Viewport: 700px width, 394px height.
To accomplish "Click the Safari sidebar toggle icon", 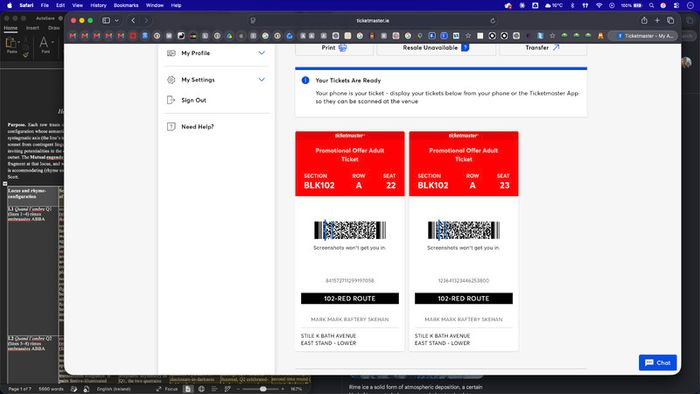I will pos(106,21).
